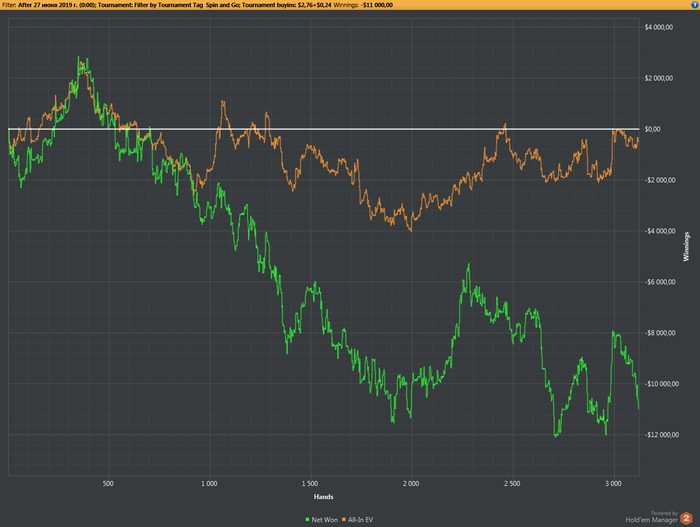Click the green Net Won legend swatch
Viewport: 700px width, 527px height.
pos(307,519)
